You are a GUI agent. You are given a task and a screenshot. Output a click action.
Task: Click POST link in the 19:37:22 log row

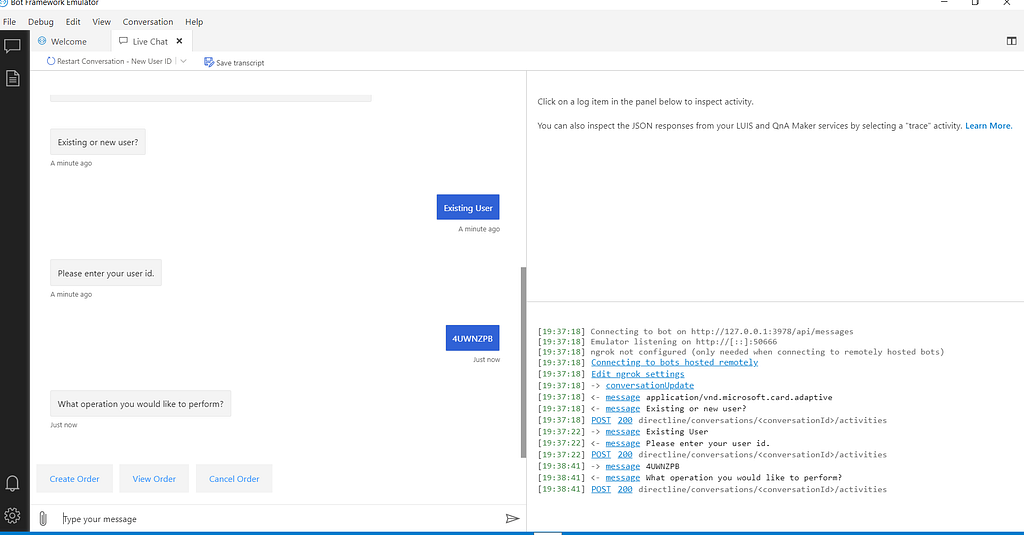coord(601,455)
